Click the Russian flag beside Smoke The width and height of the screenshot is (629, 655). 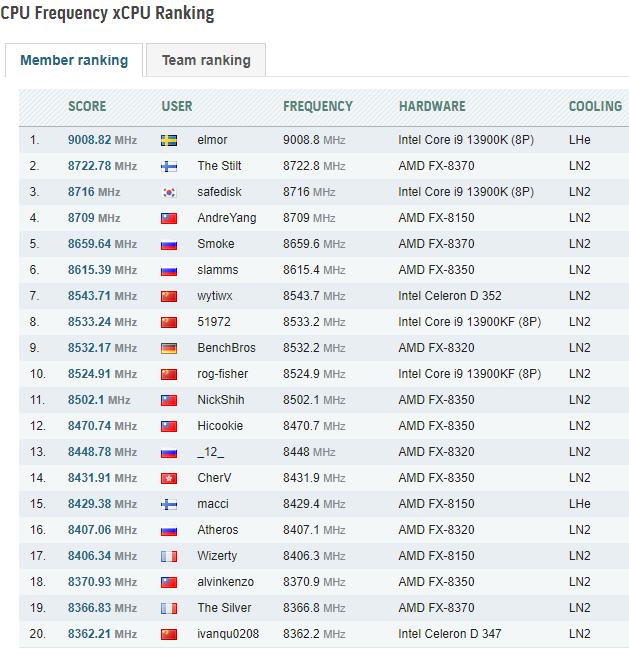click(169, 244)
